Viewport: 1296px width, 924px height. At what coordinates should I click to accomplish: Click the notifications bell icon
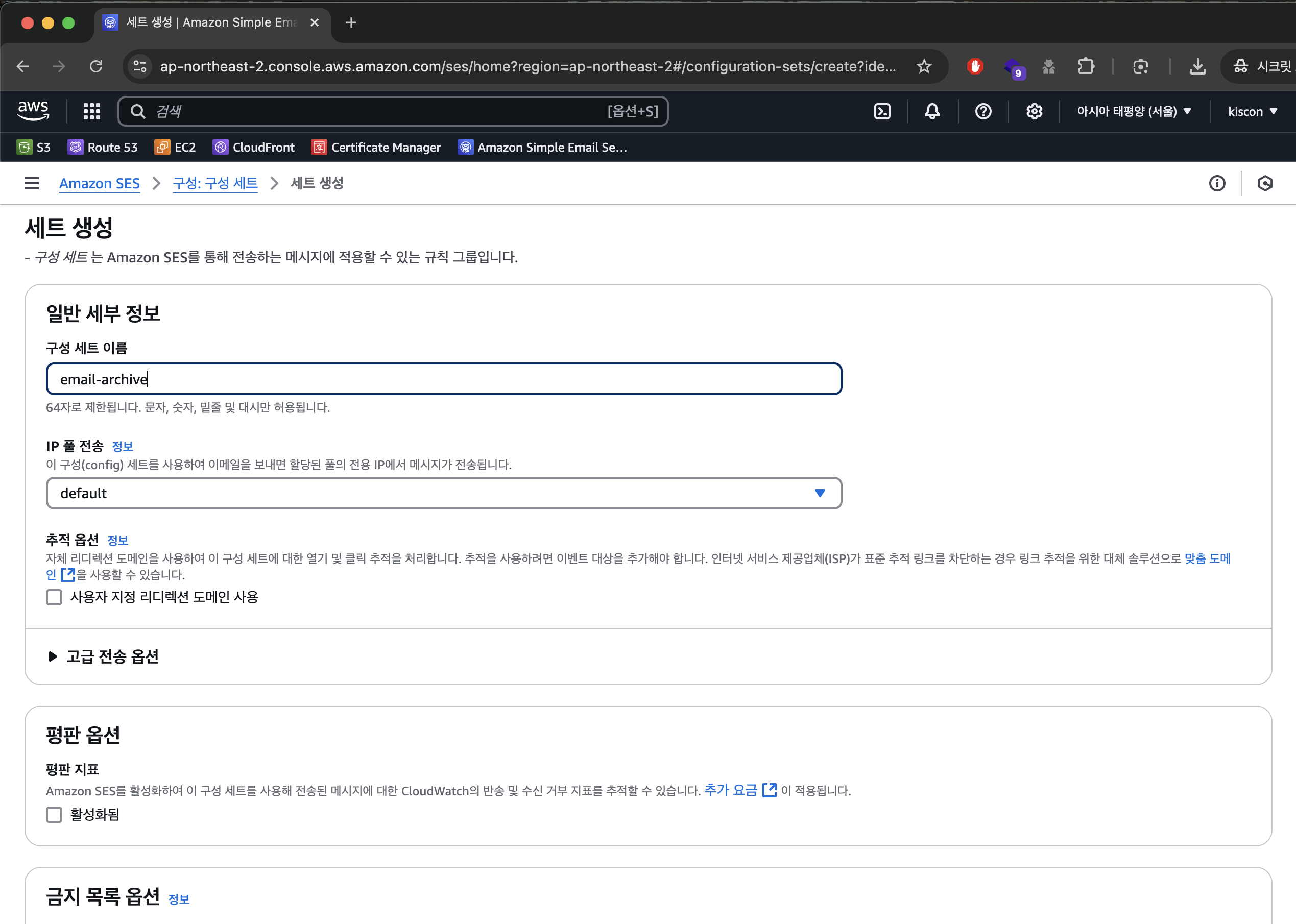(x=932, y=111)
